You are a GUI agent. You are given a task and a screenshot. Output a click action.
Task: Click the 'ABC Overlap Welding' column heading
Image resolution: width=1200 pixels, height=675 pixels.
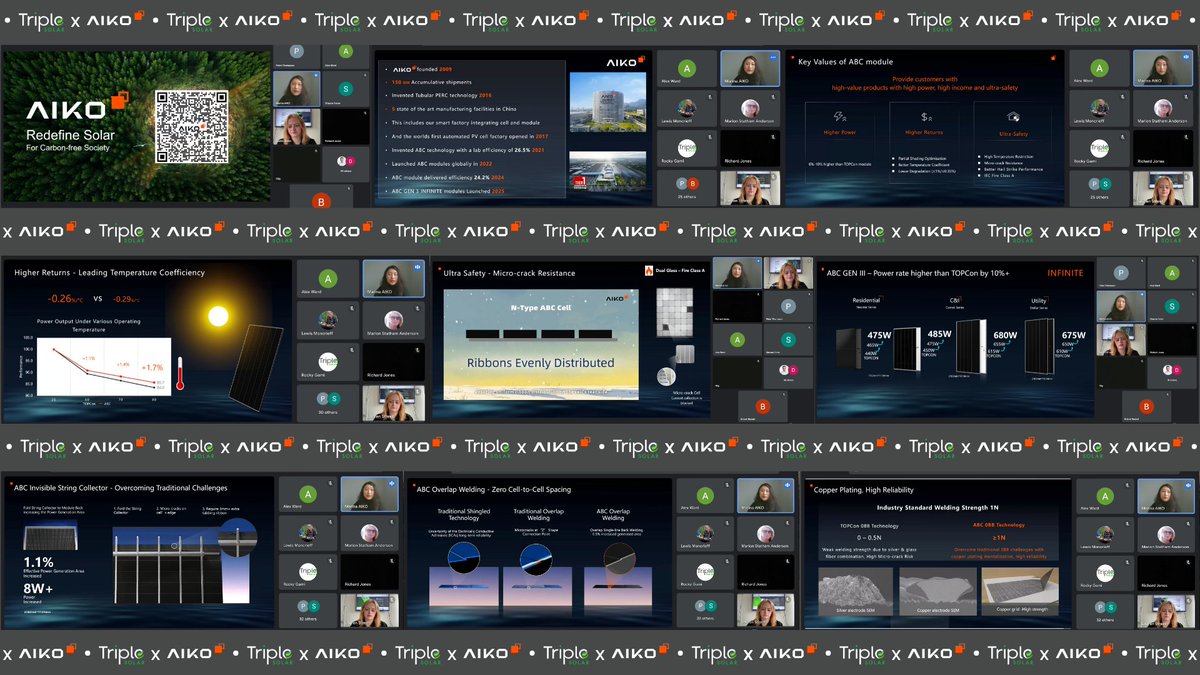(613, 514)
